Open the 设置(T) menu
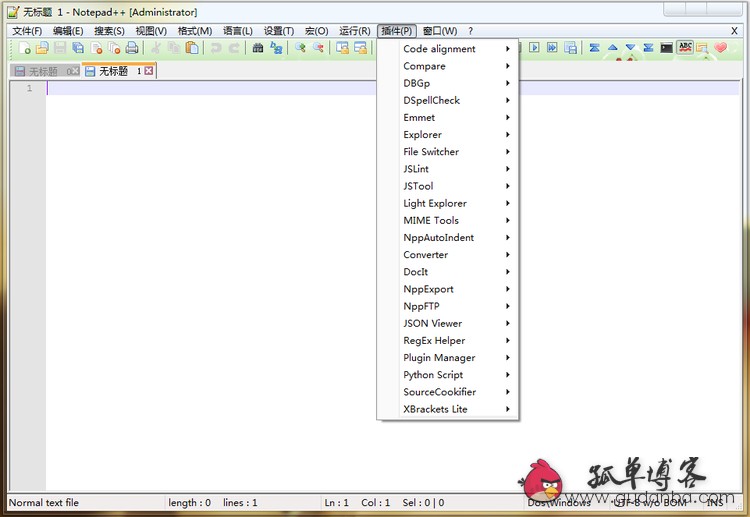The image size is (750, 517). pyautogui.click(x=279, y=31)
